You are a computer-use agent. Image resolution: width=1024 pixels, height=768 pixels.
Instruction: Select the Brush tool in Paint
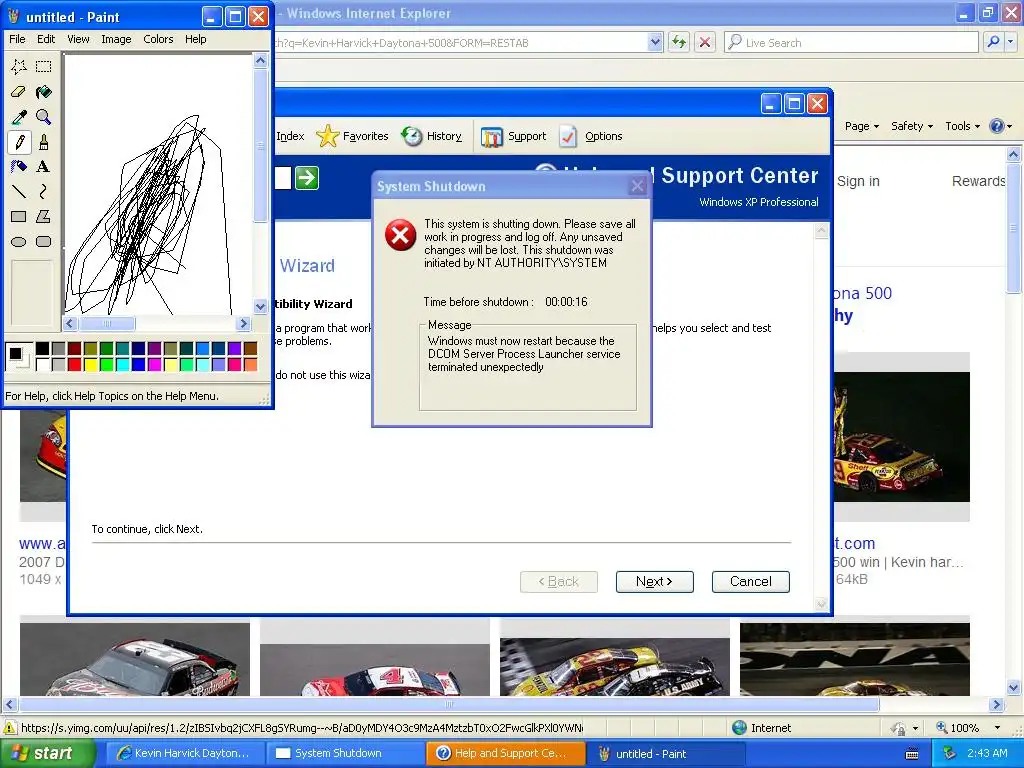point(44,142)
